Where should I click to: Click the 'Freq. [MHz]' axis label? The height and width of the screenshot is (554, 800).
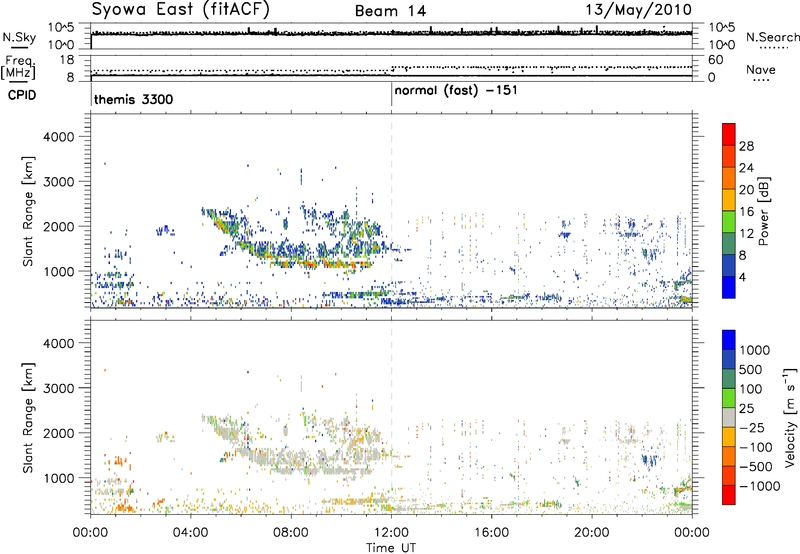[x=19, y=68]
